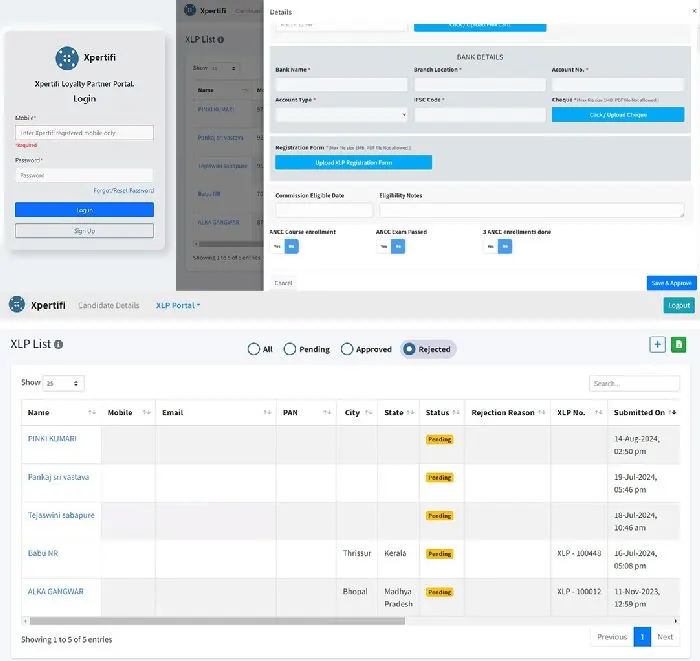The width and height of the screenshot is (700, 661).
Task: Focus the Mobile input on login form
Action: click(84, 133)
